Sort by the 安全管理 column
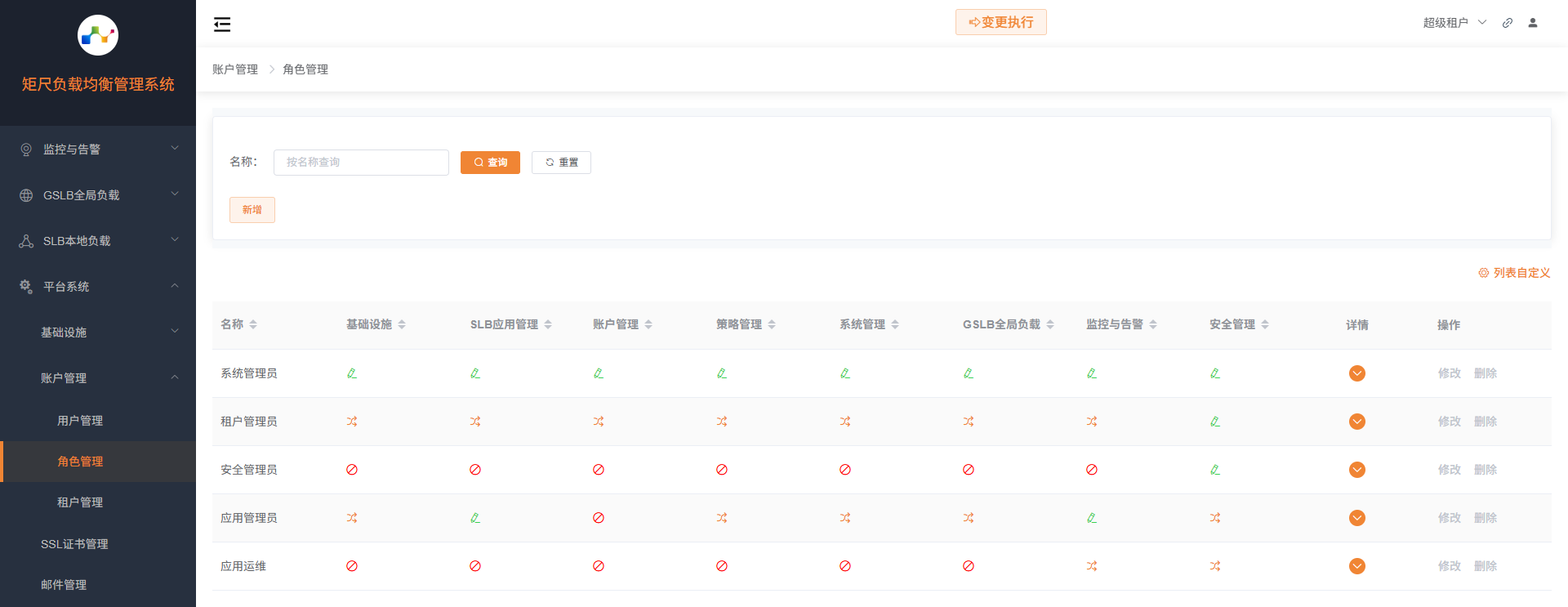The height and width of the screenshot is (607, 1568). [x=1265, y=324]
